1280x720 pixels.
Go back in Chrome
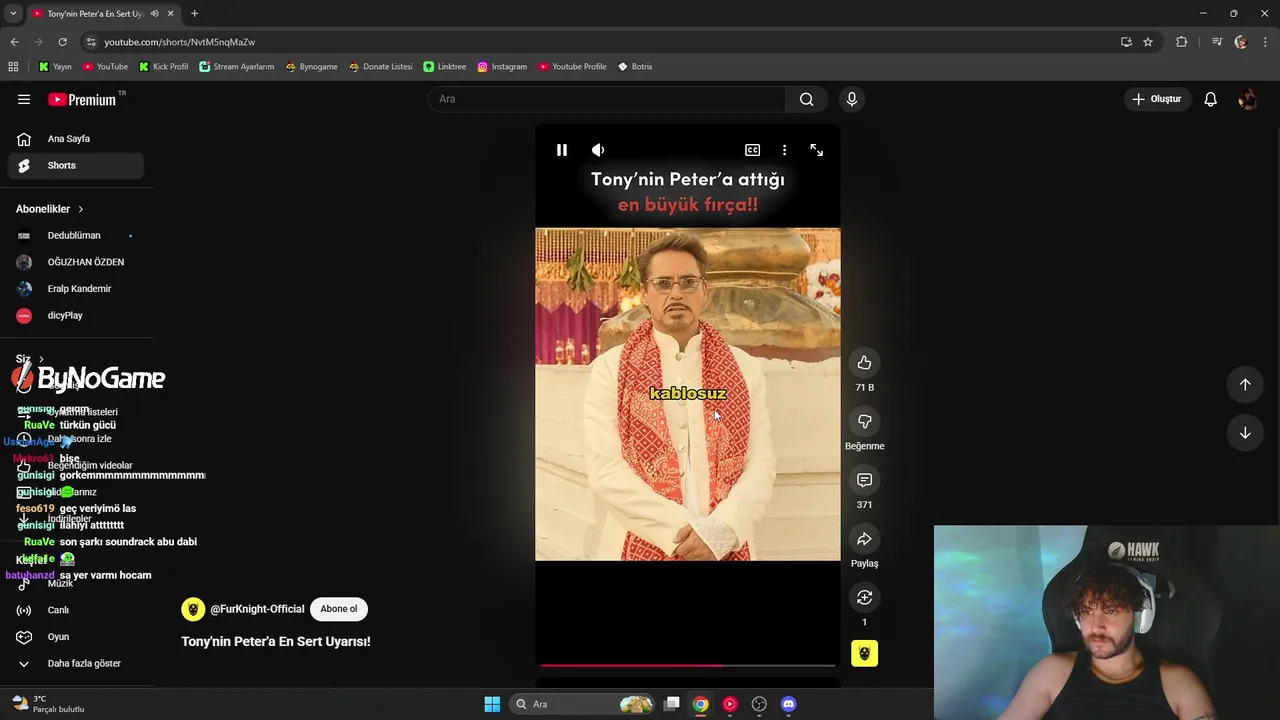click(14, 42)
